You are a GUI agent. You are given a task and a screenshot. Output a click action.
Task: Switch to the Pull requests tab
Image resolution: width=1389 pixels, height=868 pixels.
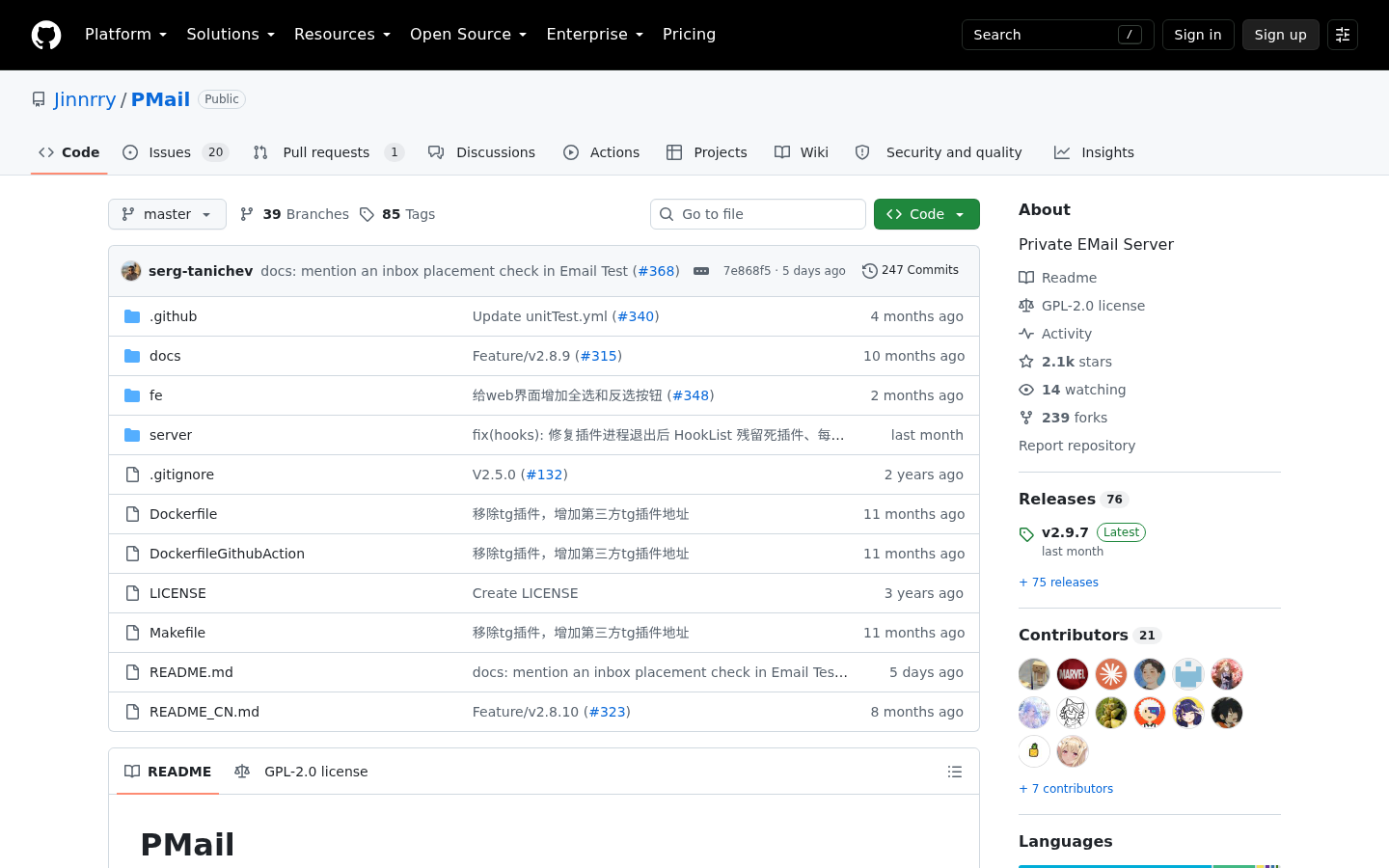328,152
